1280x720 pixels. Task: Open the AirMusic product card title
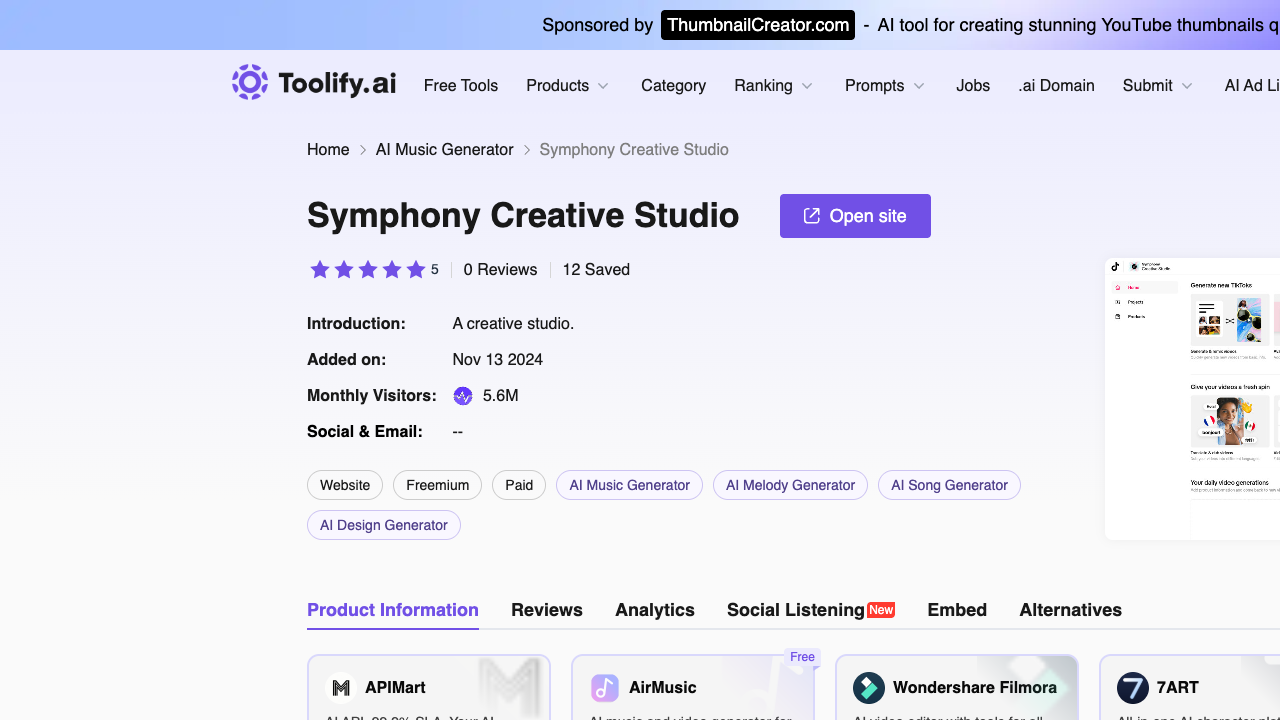663,688
